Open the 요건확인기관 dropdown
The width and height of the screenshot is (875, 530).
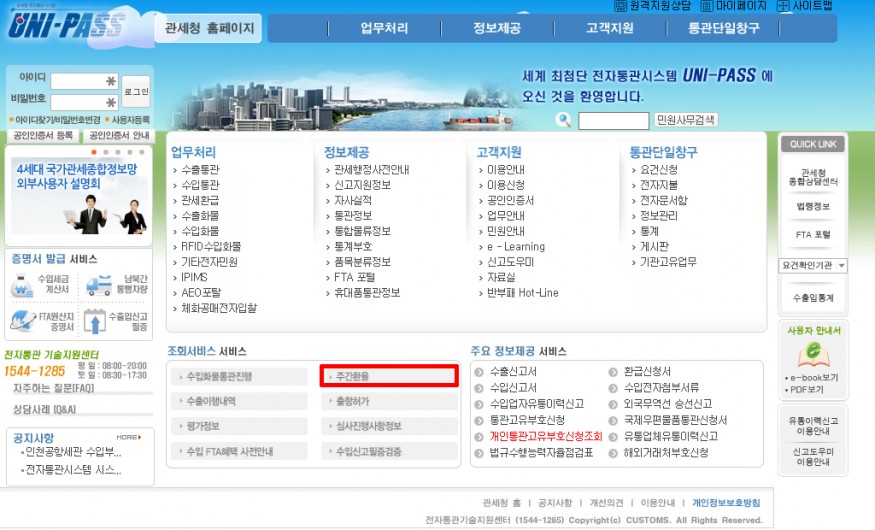tap(813, 266)
